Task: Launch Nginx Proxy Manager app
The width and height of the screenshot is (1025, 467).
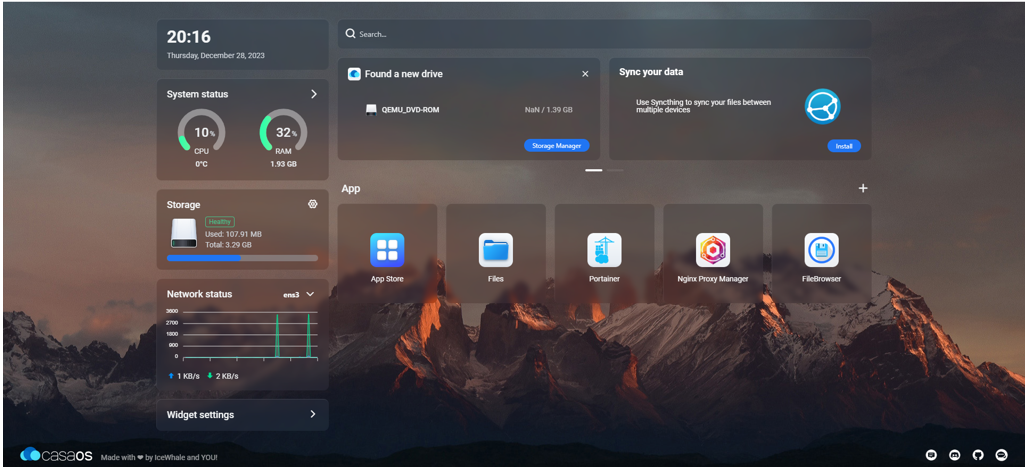Action: click(713, 251)
